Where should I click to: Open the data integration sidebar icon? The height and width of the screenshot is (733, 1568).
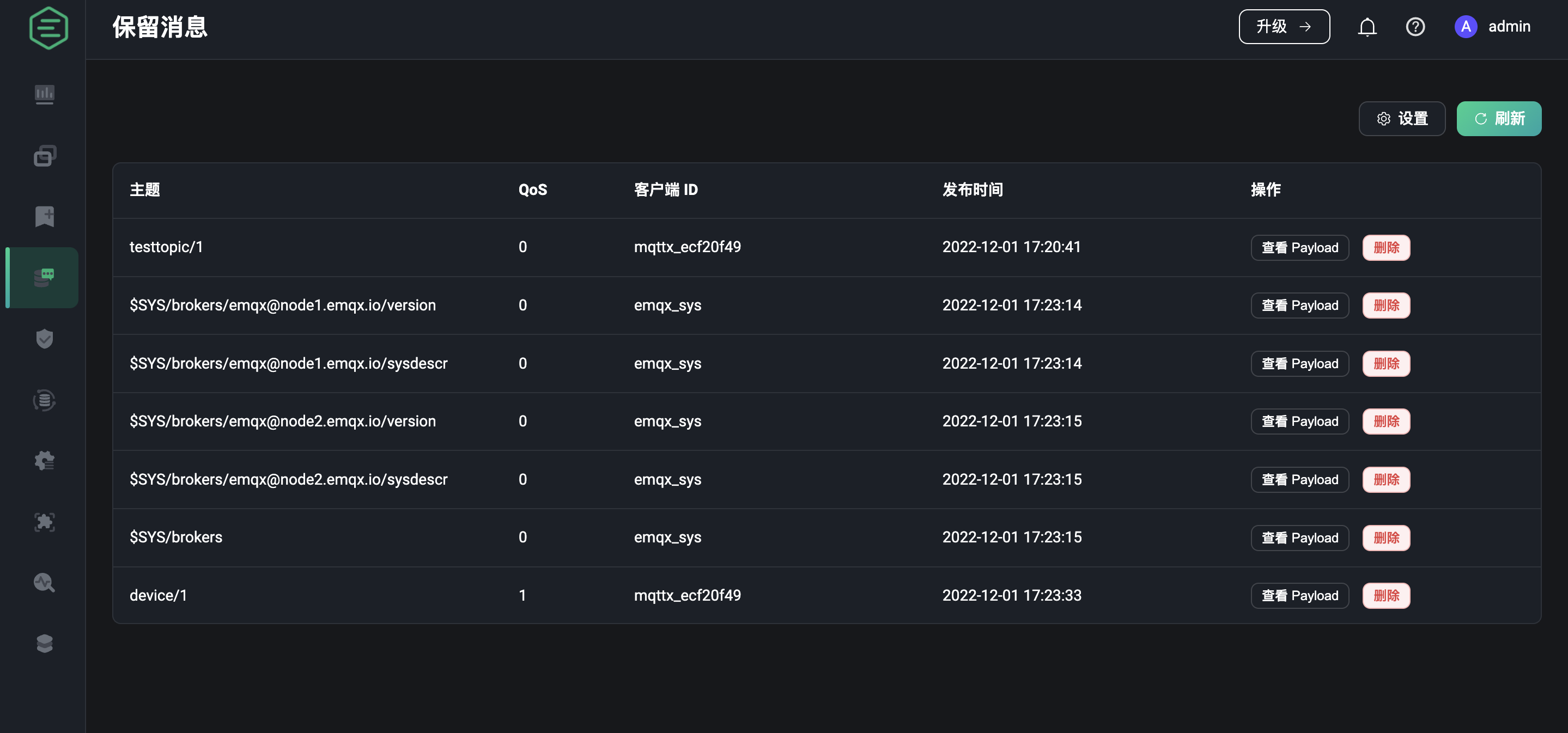pyautogui.click(x=45, y=400)
